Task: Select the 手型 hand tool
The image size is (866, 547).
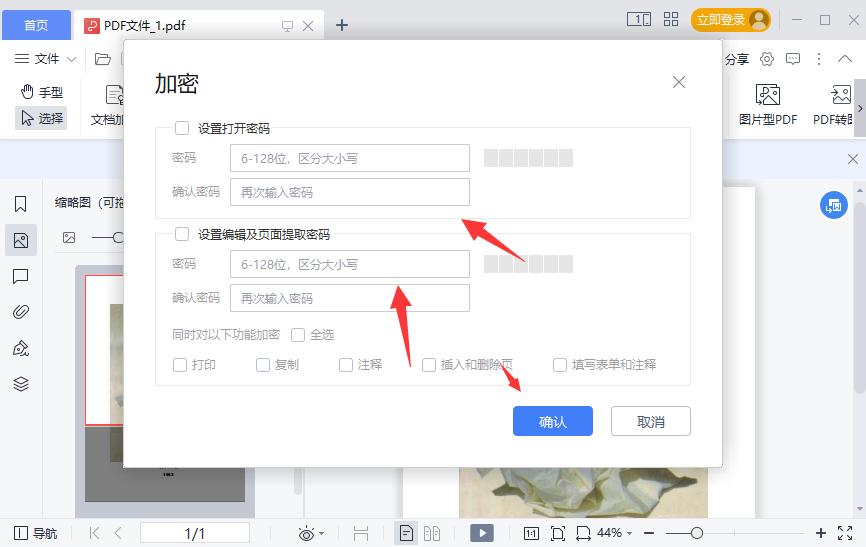Action: 42,92
